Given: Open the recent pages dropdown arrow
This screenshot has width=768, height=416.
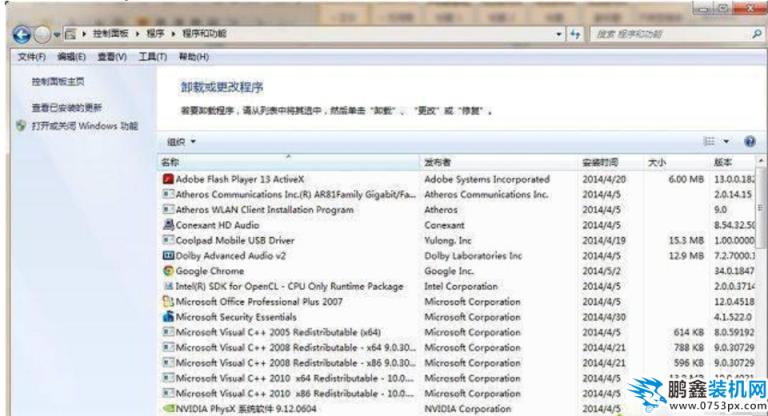Looking at the screenshot, I should [x=57, y=35].
